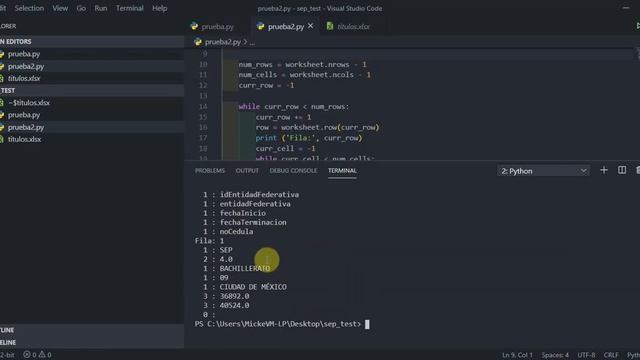The image size is (640, 360).
Task: Open the Run menu
Action: (100, 8)
